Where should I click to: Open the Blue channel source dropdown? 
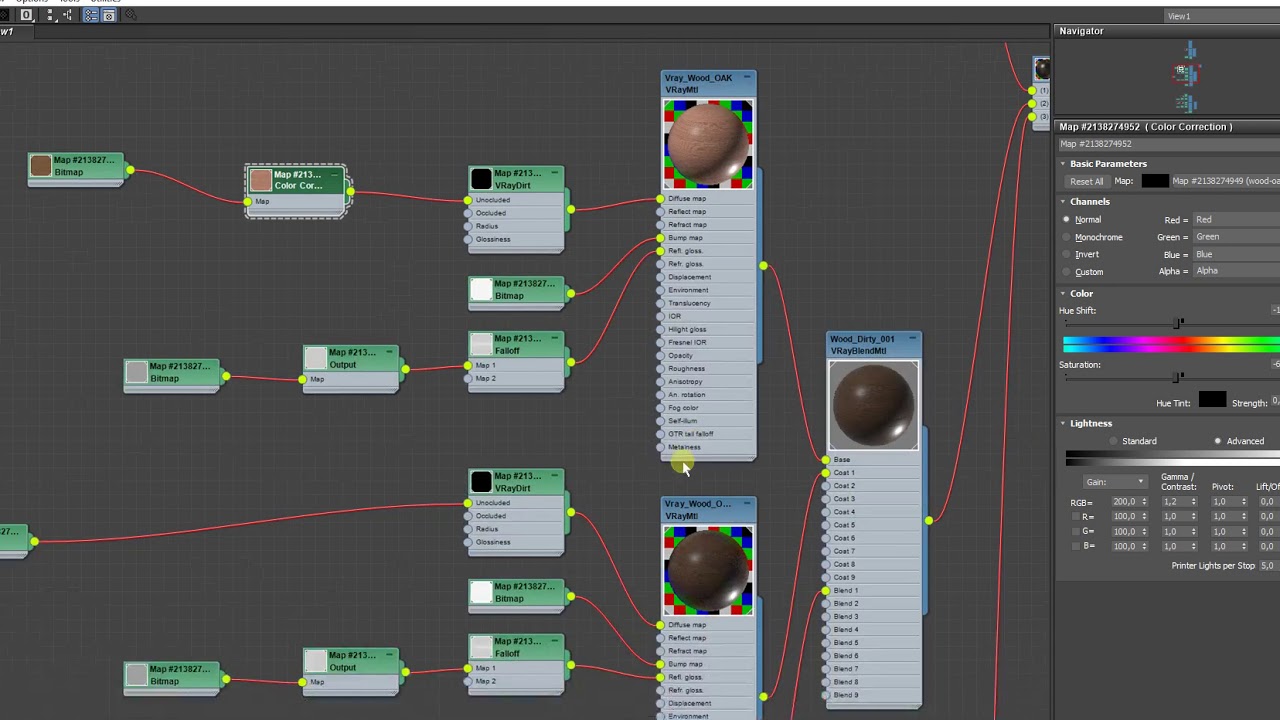click(x=1236, y=255)
